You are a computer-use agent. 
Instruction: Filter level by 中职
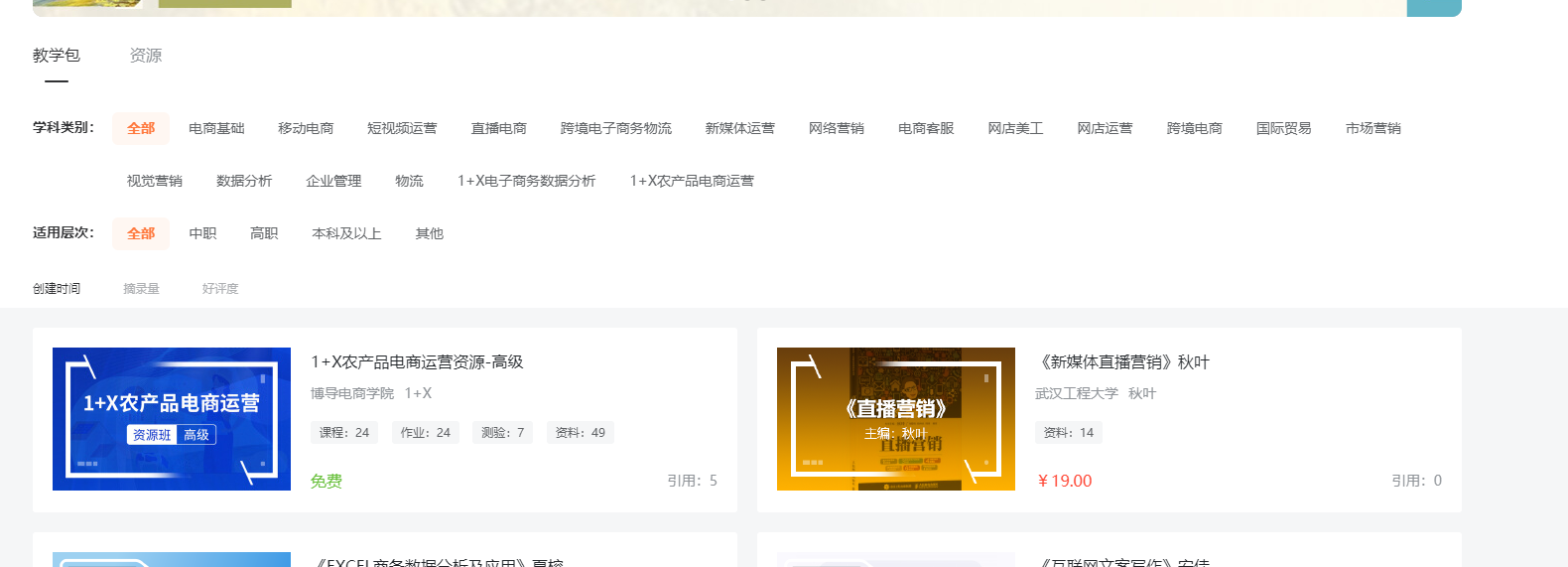tap(202, 233)
